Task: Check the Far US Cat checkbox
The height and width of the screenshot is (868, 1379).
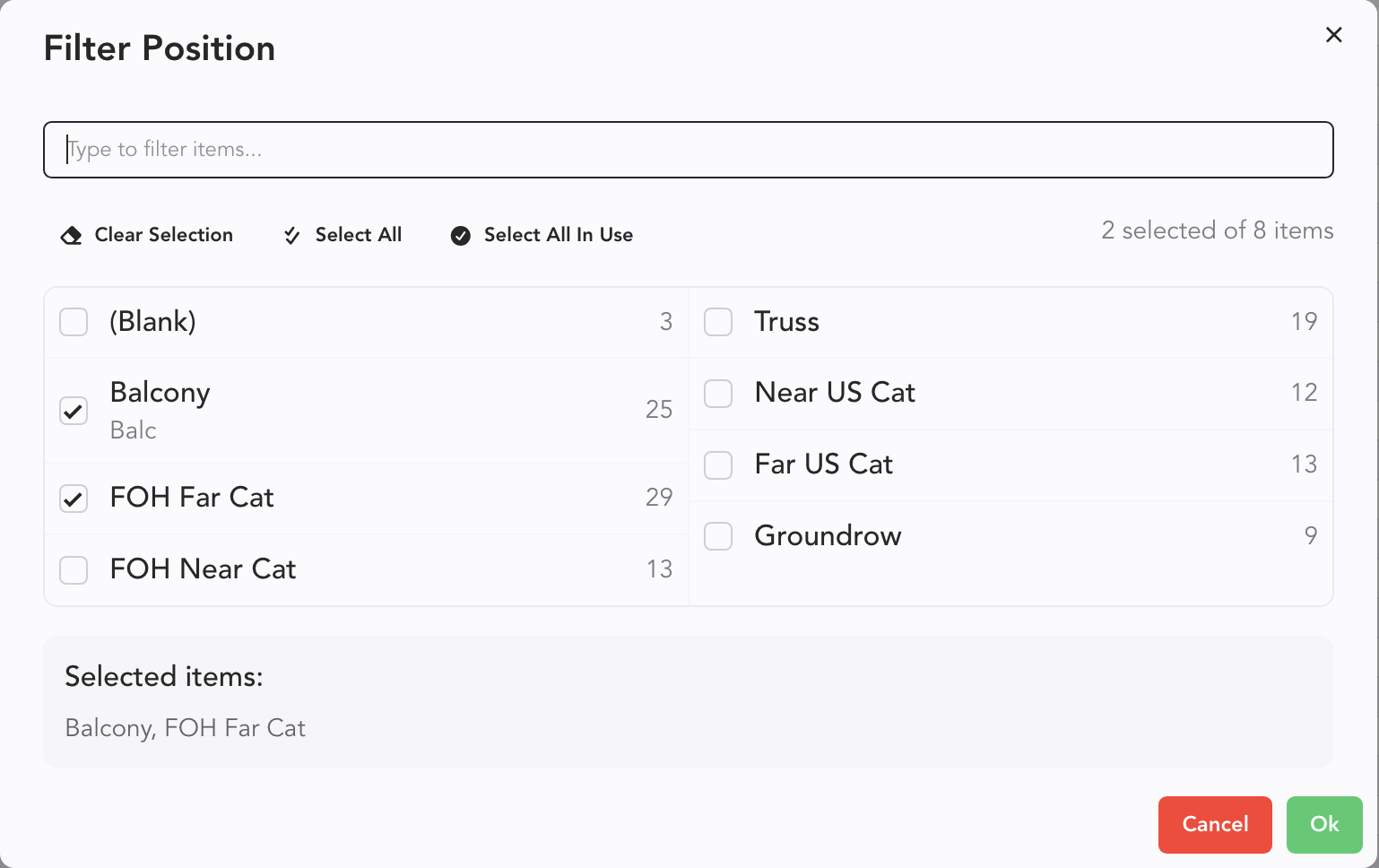Action: [718, 464]
